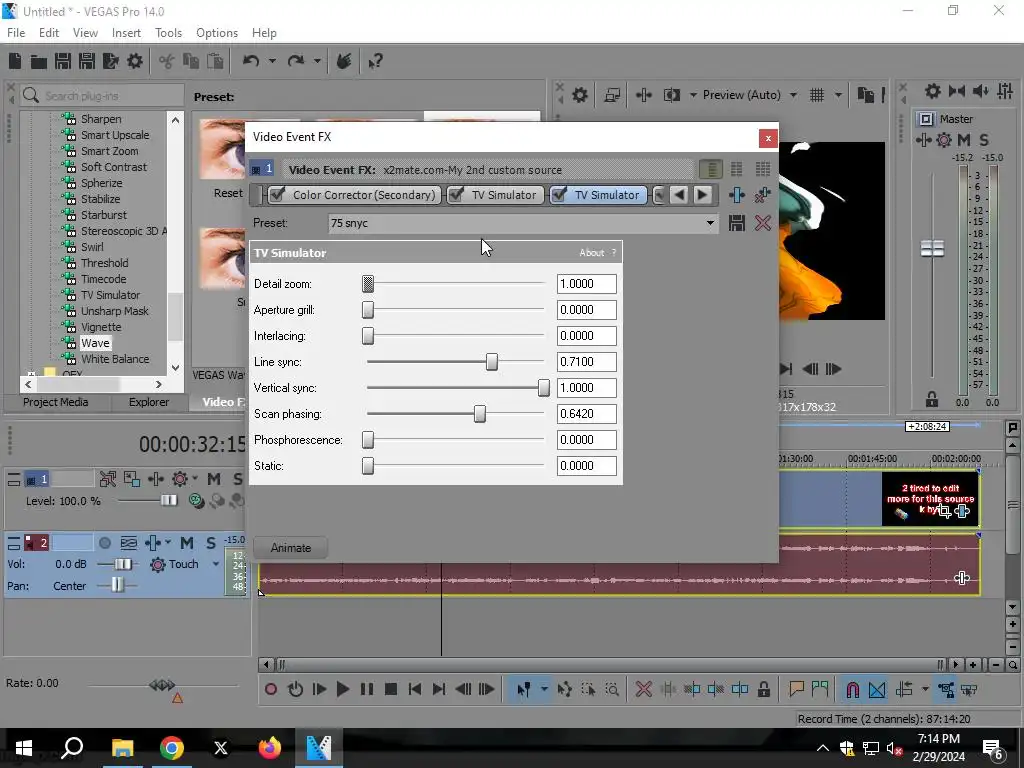This screenshot has width=1024, height=768.
Task: Click the Play button in the transport bar
Action: pyautogui.click(x=343, y=689)
